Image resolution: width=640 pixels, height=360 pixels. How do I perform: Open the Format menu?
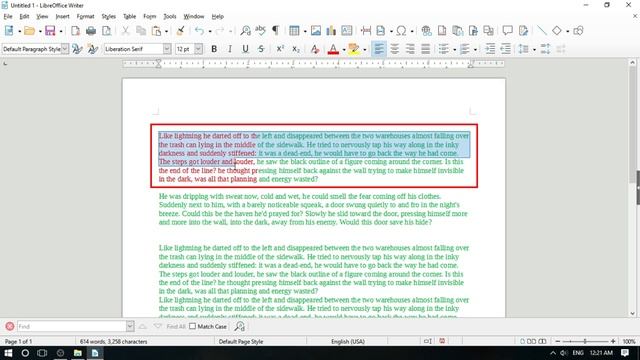point(85,16)
